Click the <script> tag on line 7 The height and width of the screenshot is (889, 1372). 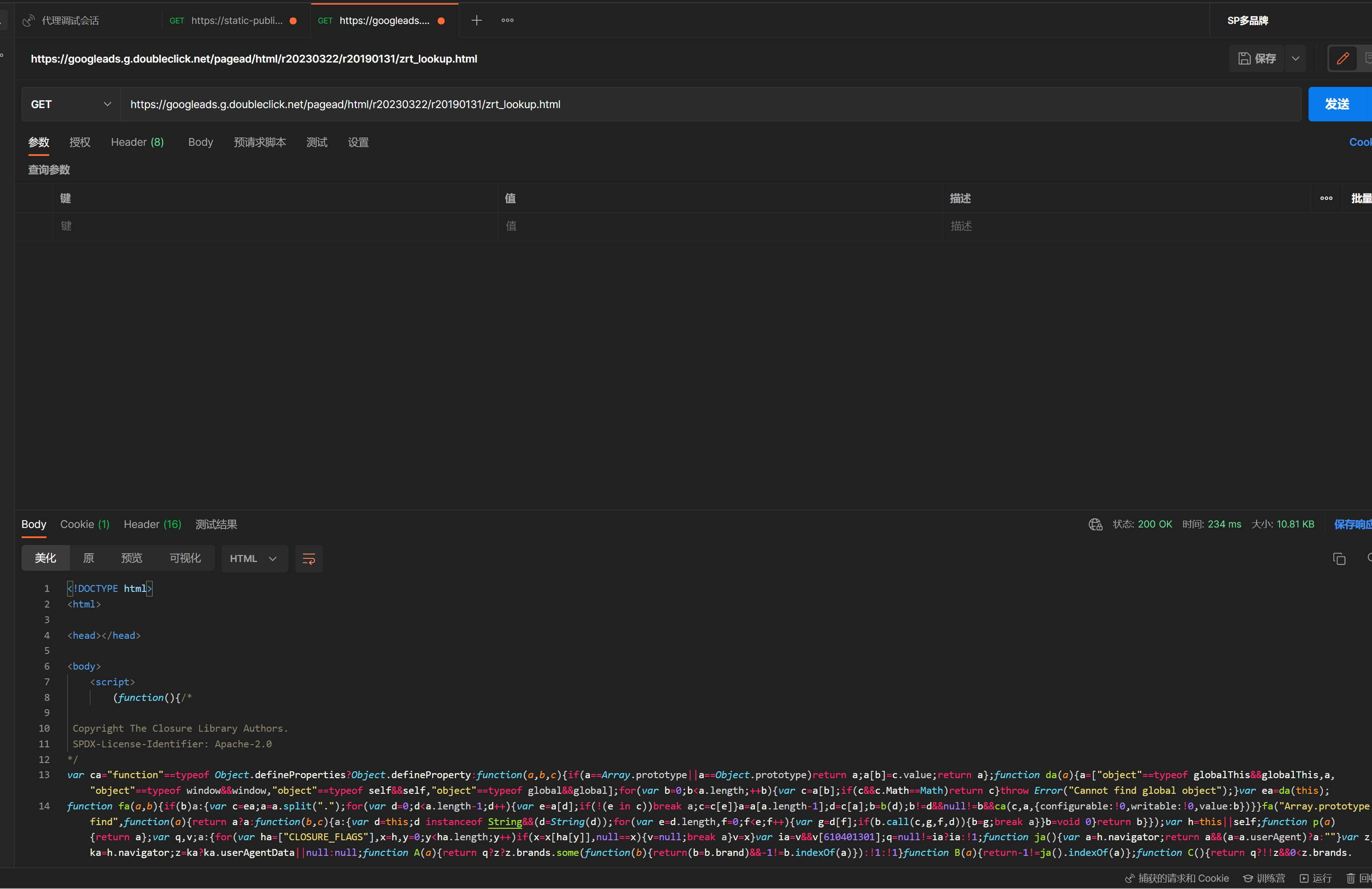click(112, 682)
